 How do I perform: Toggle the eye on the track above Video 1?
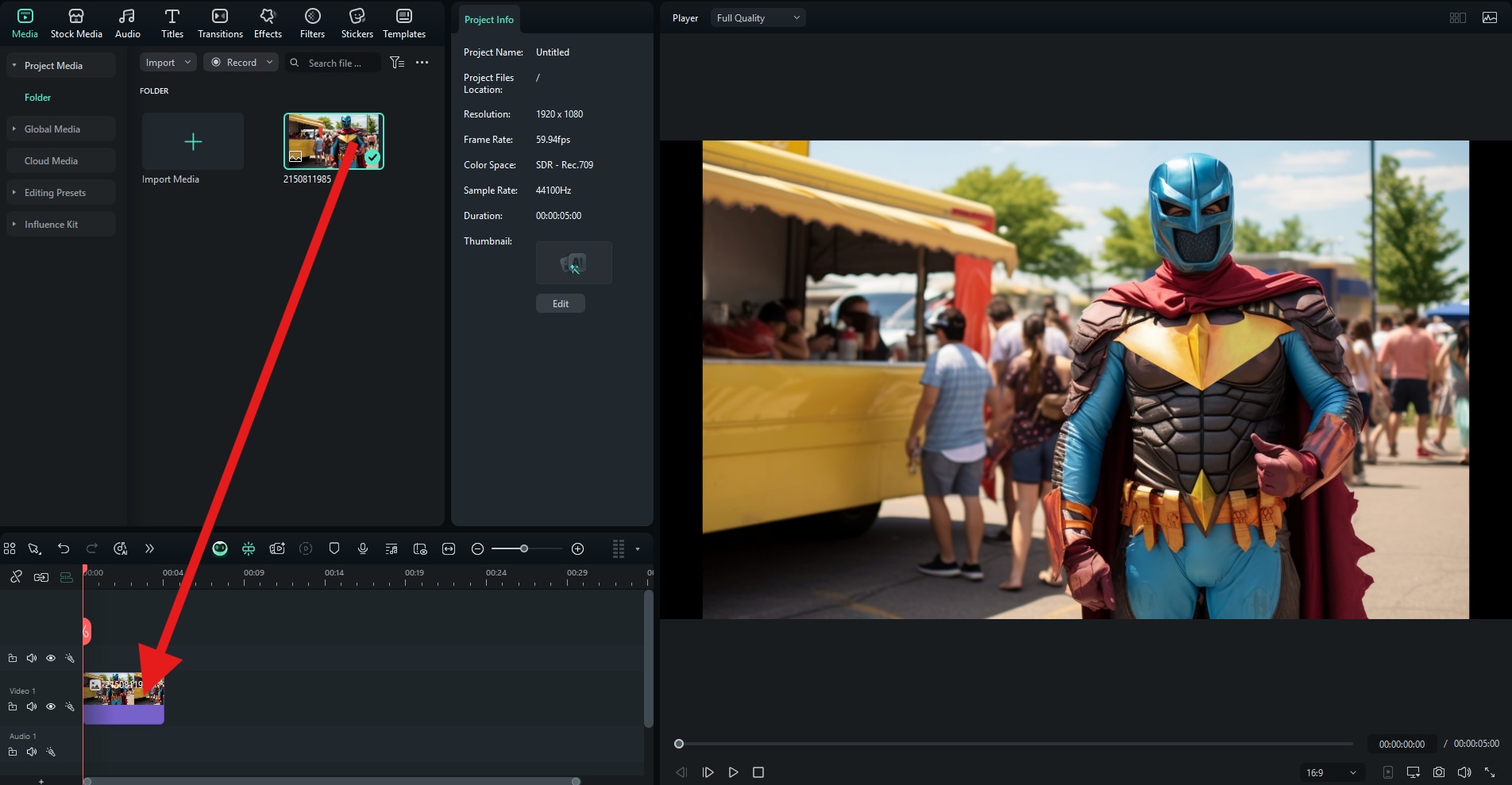51,658
